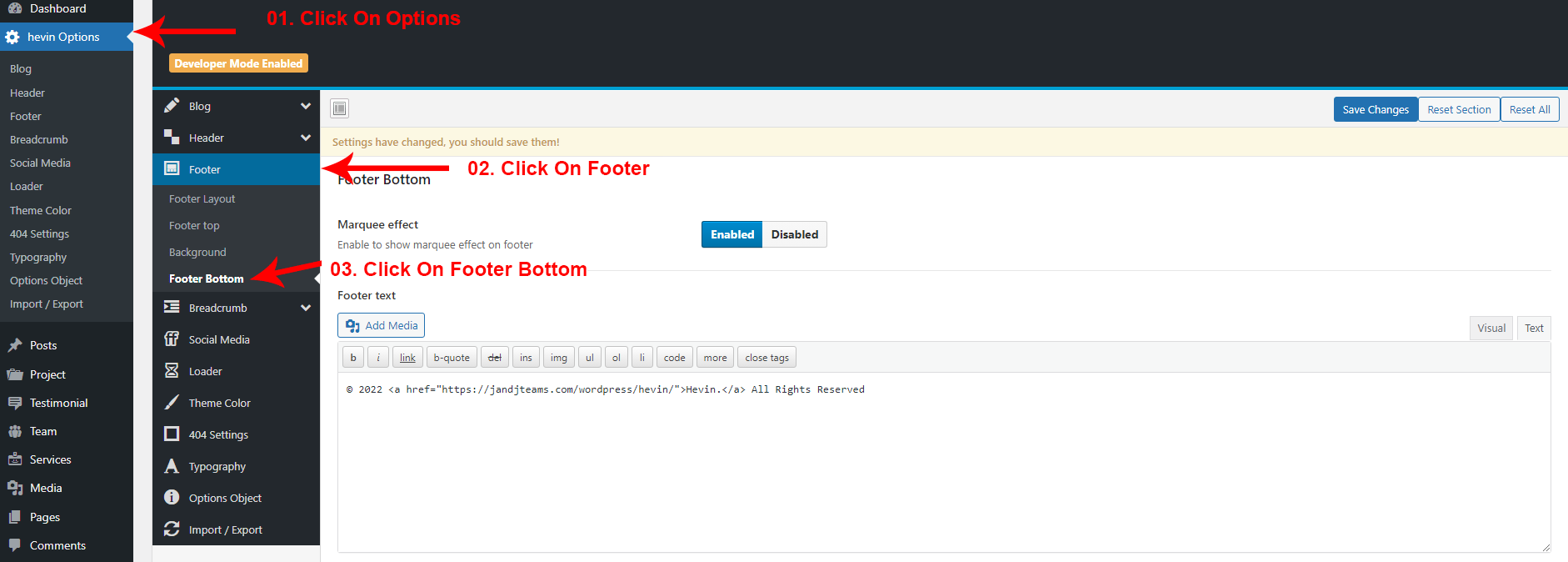Screen dimensions: 1568x562
Task: Click the Social Media panel icon
Action: click(x=172, y=339)
